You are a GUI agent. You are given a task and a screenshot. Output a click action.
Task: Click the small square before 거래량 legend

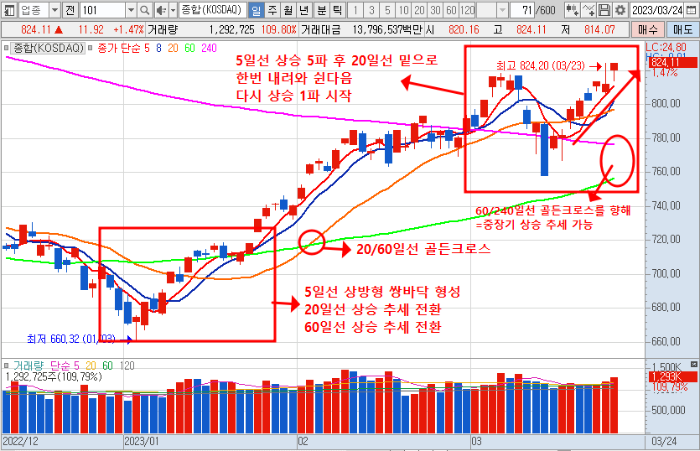(x=6, y=366)
